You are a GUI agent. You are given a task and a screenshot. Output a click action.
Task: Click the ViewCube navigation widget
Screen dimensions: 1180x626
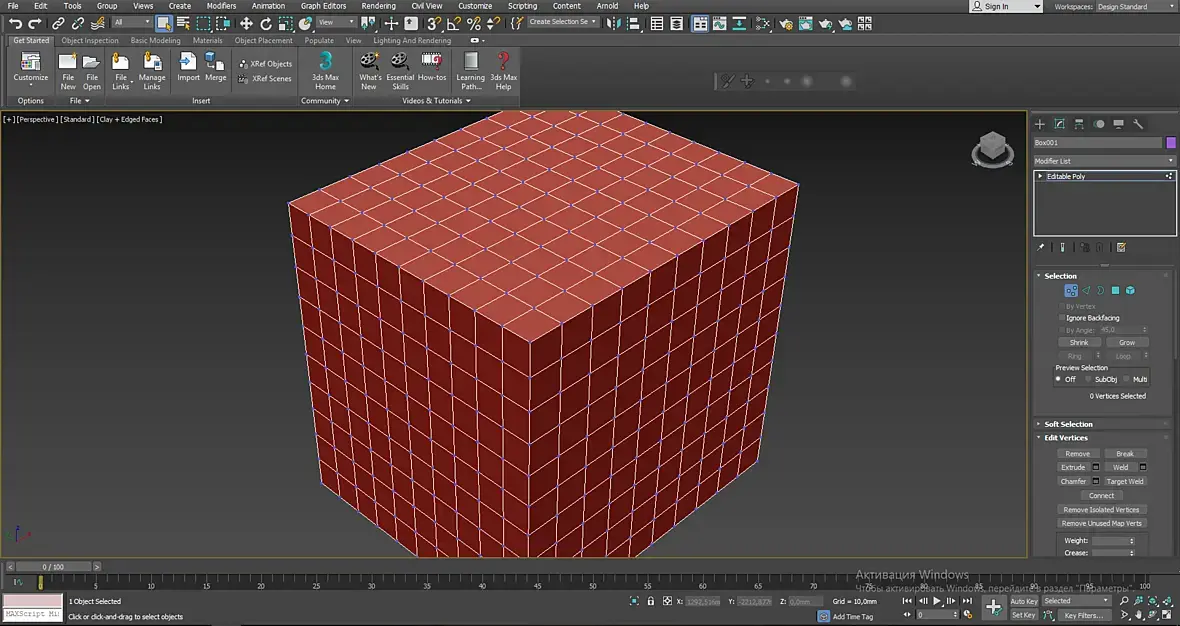tap(992, 149)
